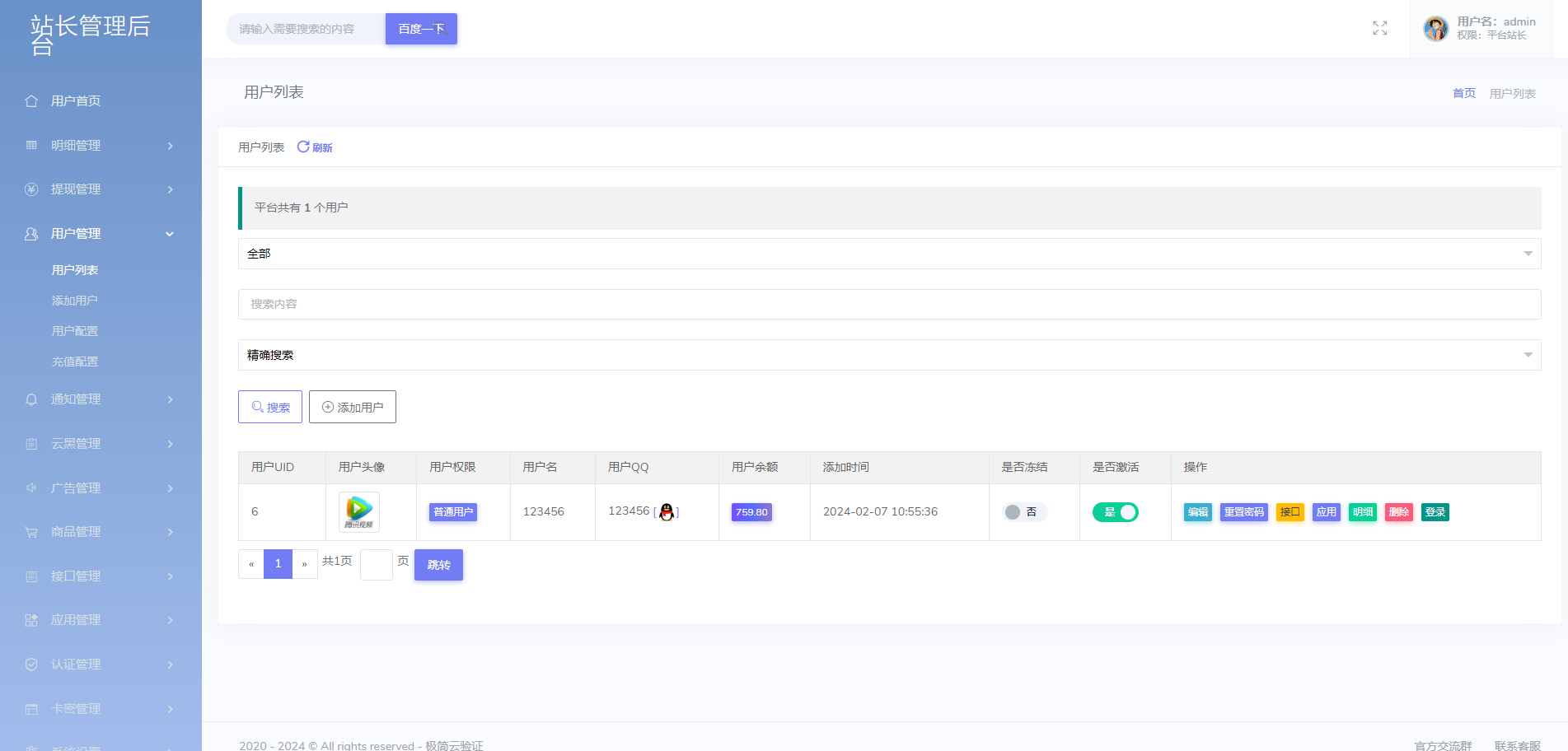Click the 重置密码 button
1568x751 pixels.
pos(1243,512)
